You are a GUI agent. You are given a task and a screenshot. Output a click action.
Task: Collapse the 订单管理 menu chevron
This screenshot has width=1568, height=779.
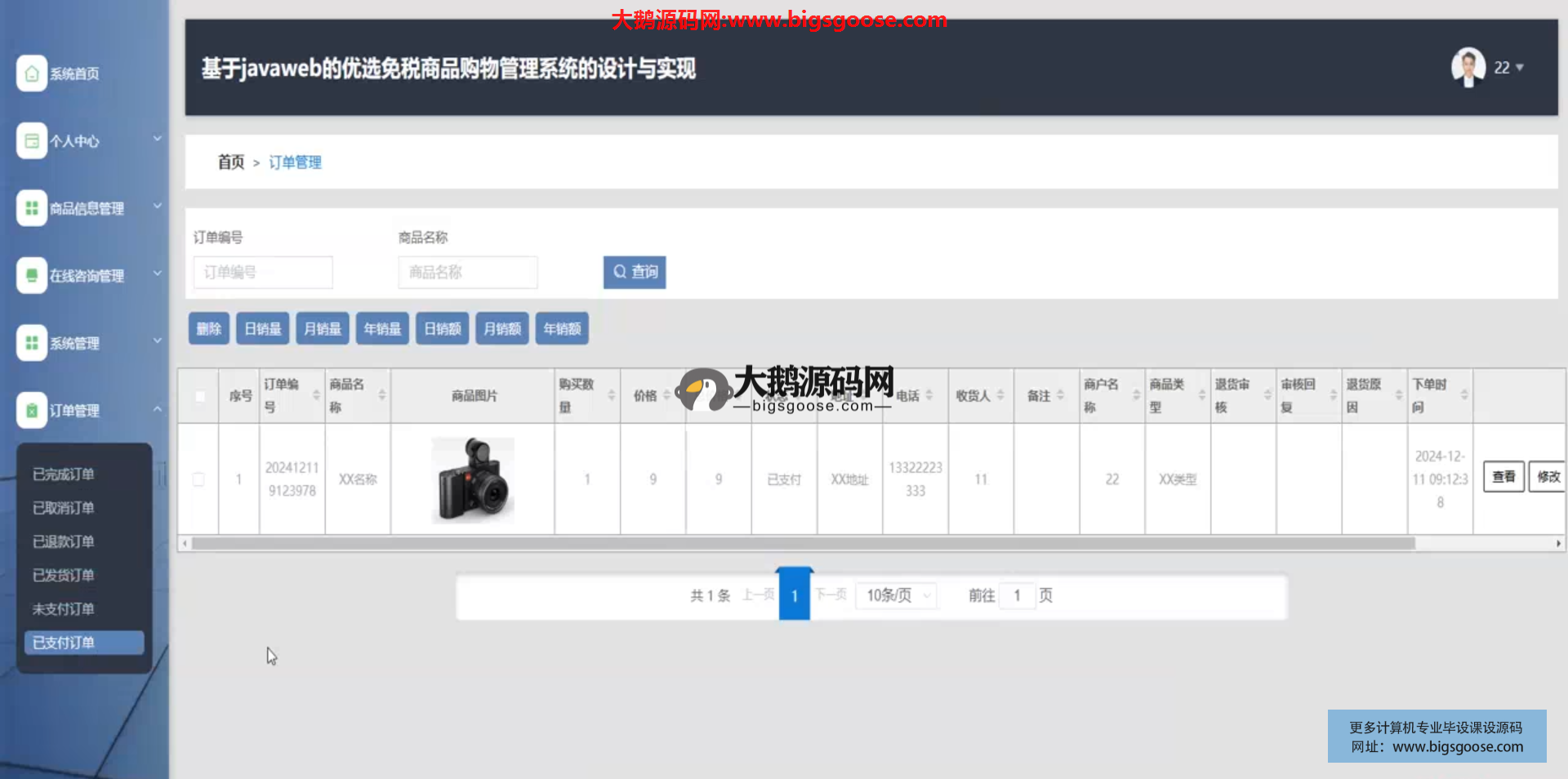(x=158, y=409)
